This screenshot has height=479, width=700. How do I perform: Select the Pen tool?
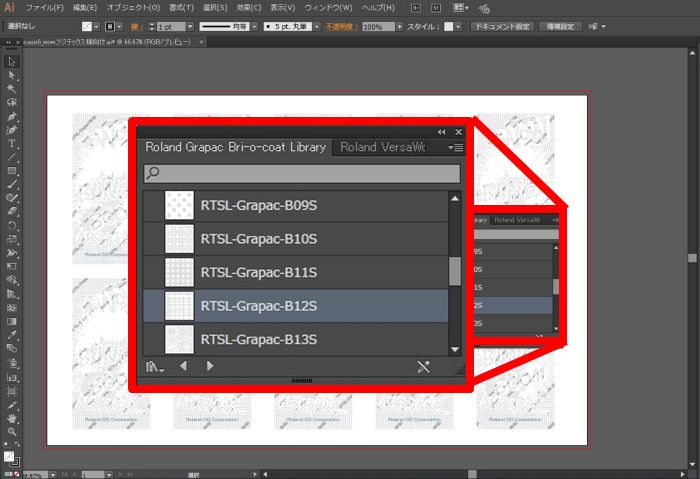click(12, 116)
